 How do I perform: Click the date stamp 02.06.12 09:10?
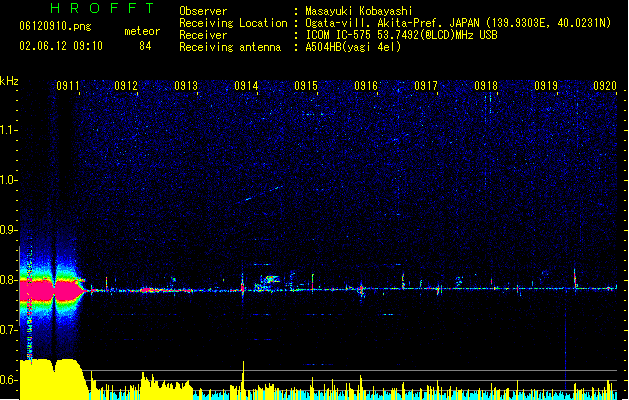(61, 46)
